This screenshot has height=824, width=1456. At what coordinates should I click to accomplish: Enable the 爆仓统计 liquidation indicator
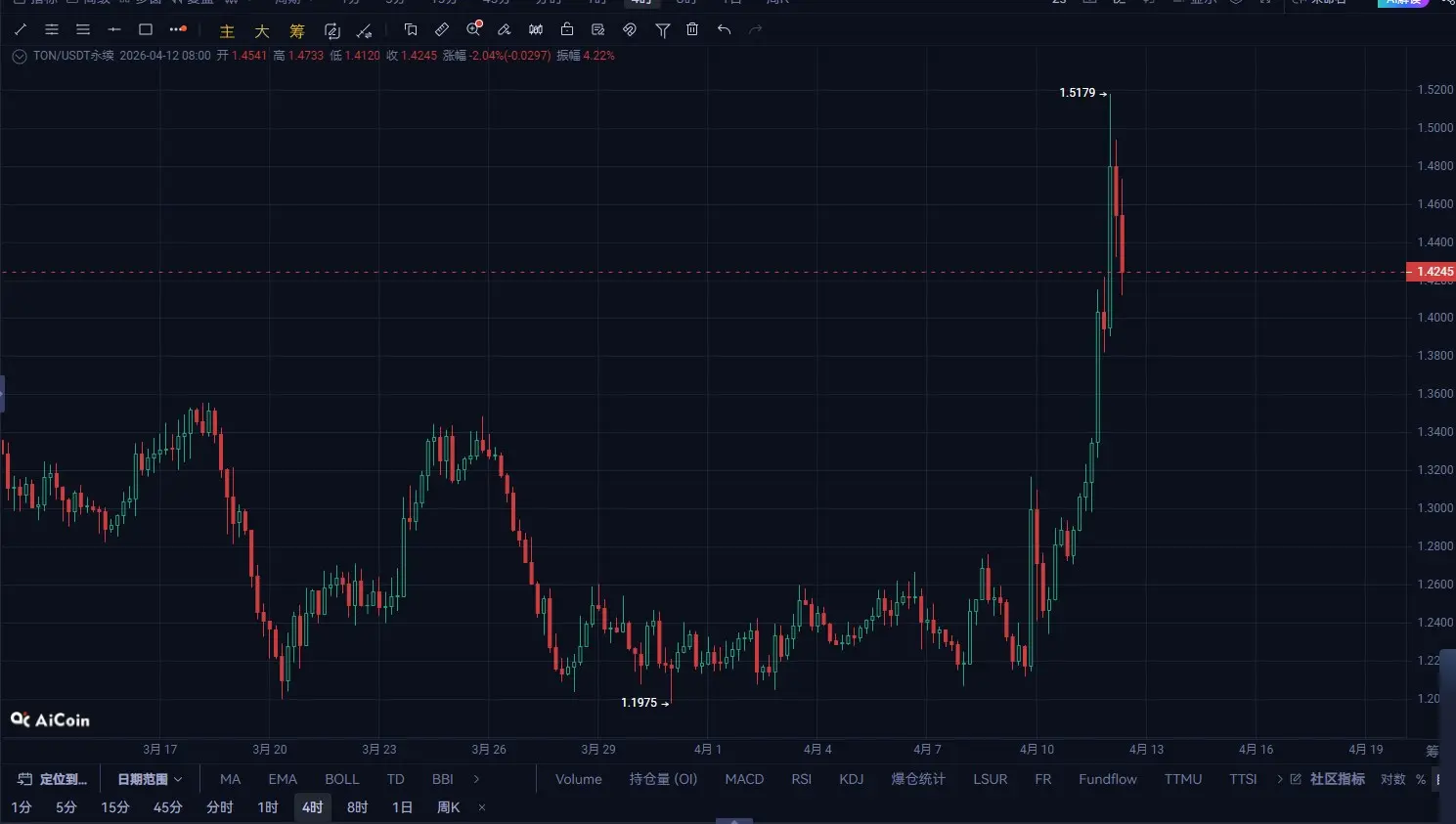pos(918,779)
